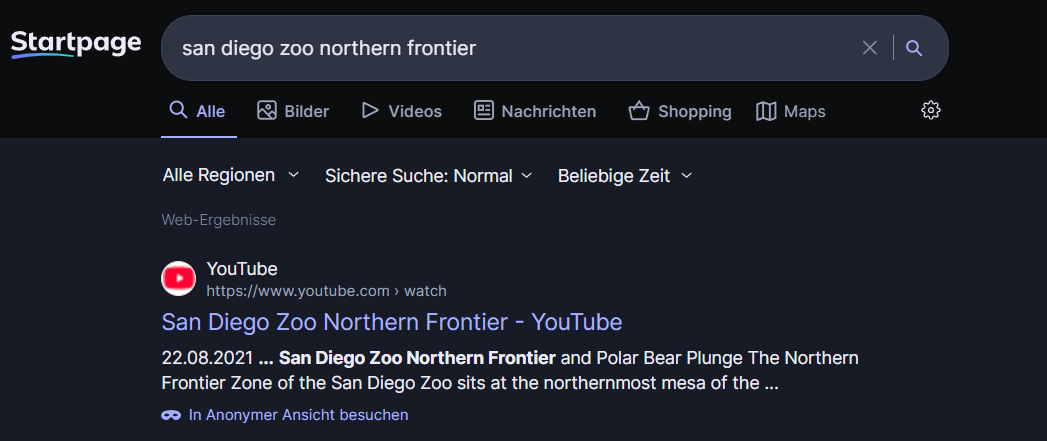Screen dimensions: 1047x441
Task: Click the YouTube site name label
Action: point(242,269)
